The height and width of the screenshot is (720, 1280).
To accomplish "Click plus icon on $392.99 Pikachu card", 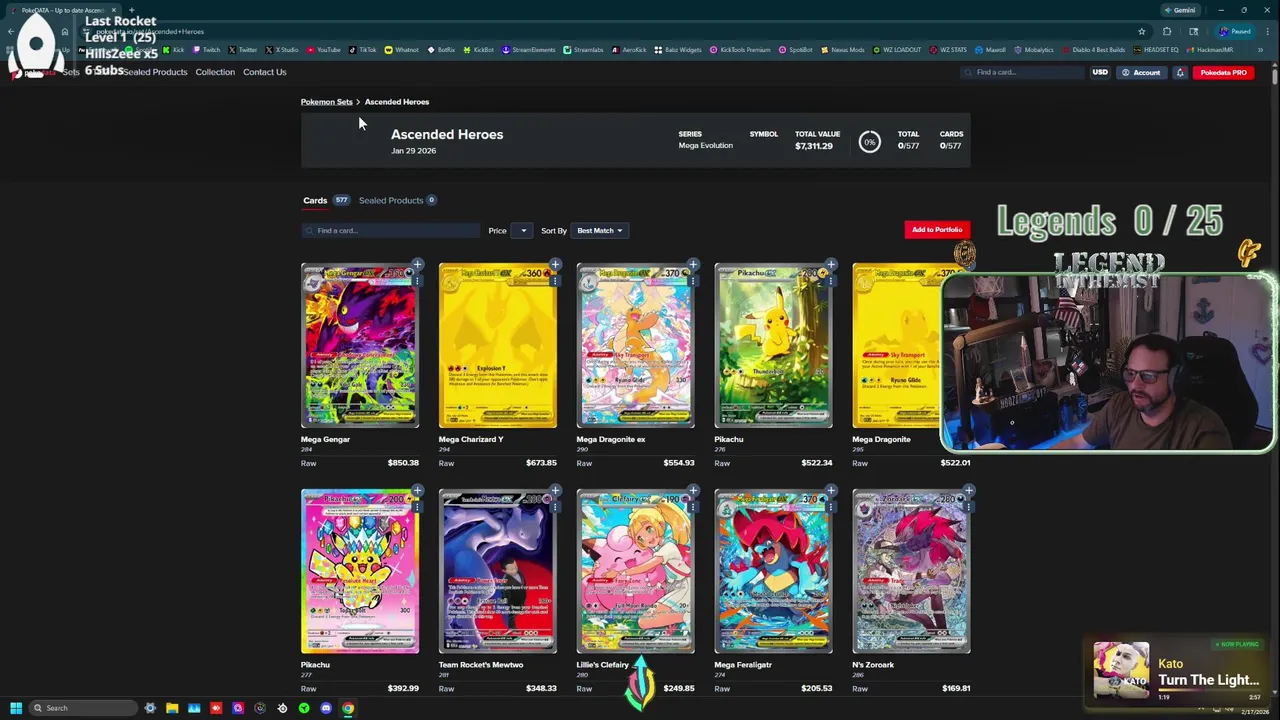I will pyautogui.click(x=417, y=491).
